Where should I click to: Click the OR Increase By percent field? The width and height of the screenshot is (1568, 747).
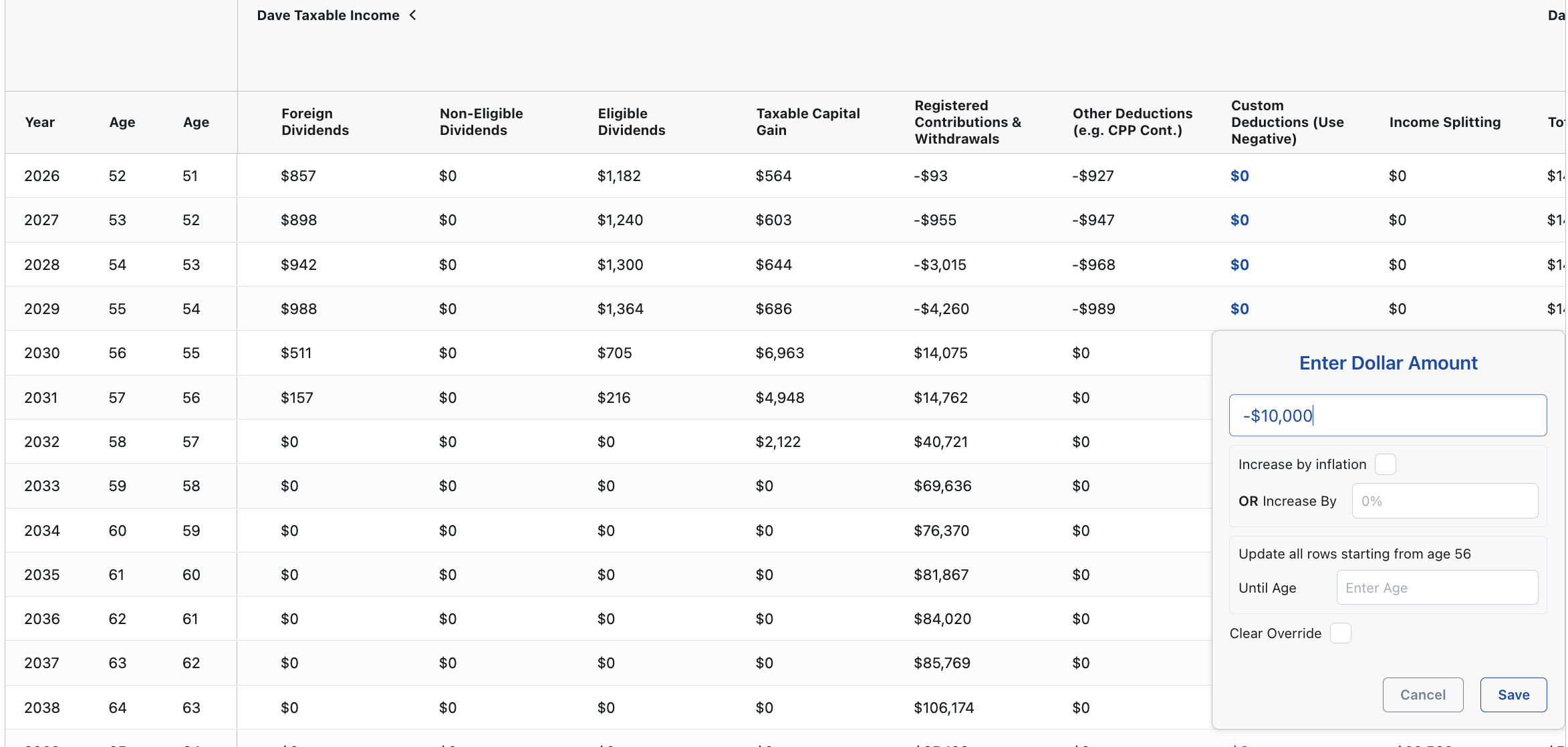(x=1444, y=501)
